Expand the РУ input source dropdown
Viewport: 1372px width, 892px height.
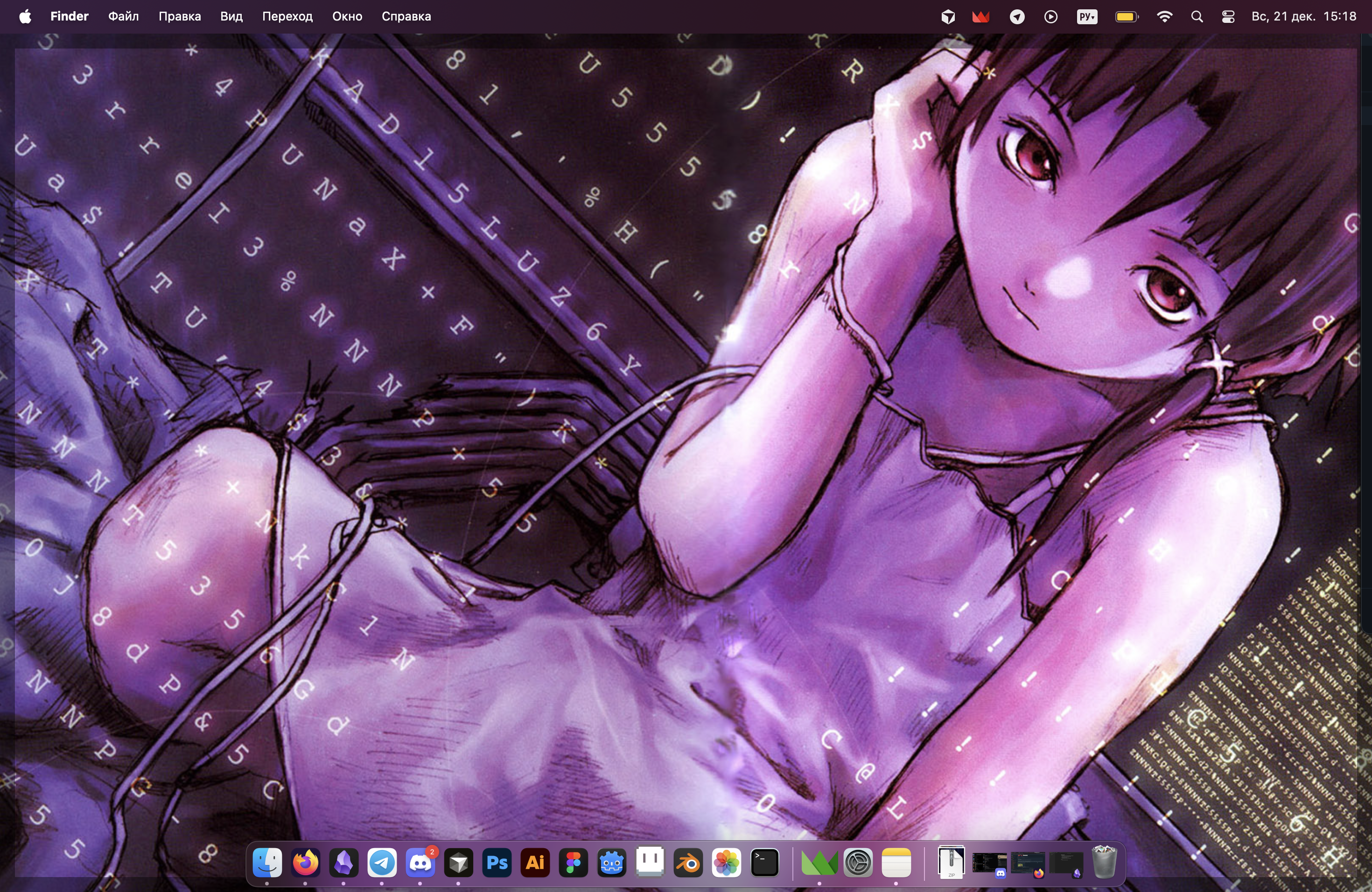pos(1087,17)
